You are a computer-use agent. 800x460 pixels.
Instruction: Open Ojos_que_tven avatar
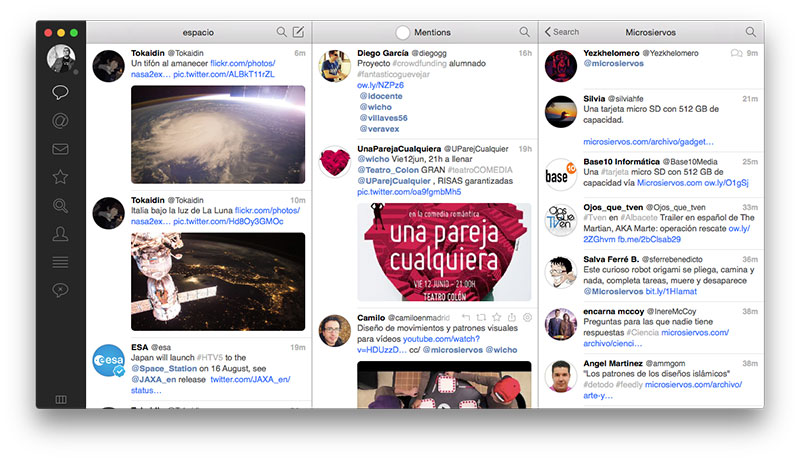561,220
